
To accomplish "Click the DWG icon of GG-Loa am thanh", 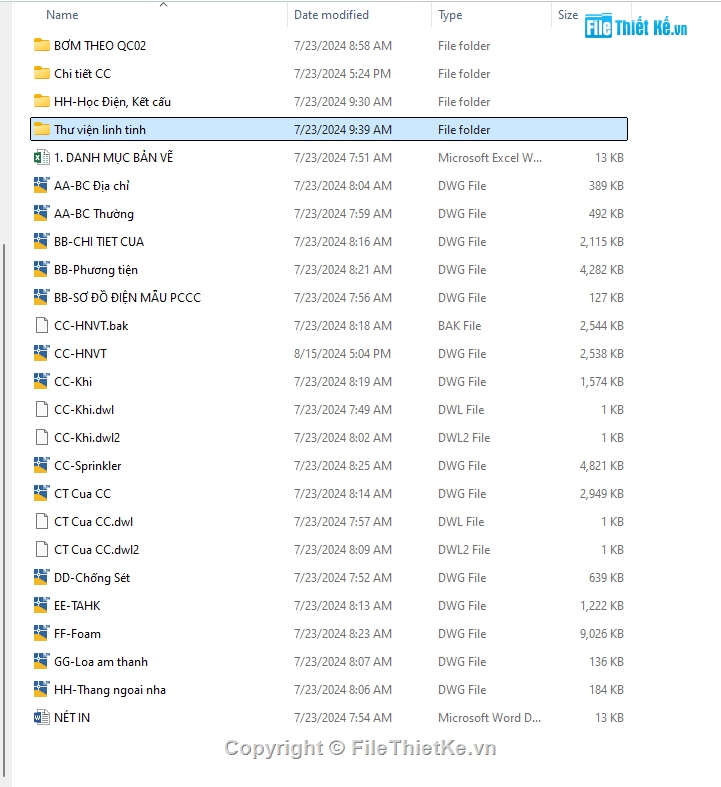I will tap(42, 662).
